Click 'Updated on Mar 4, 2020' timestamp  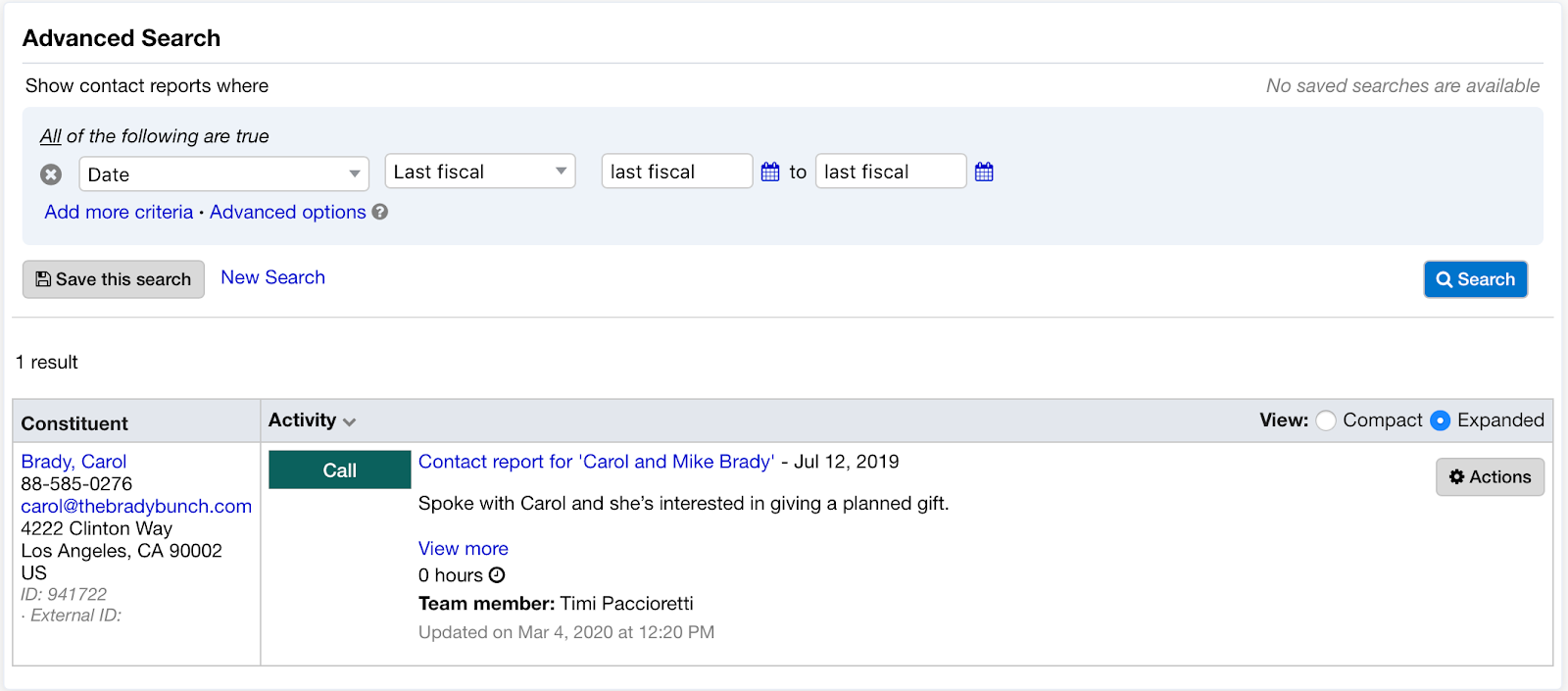[x=566, y=632]
